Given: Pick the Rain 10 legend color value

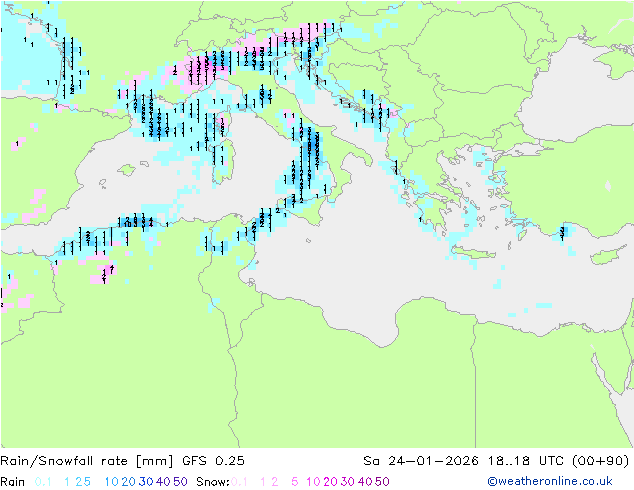Looking at the screenshot, I should tap(111, 482).
